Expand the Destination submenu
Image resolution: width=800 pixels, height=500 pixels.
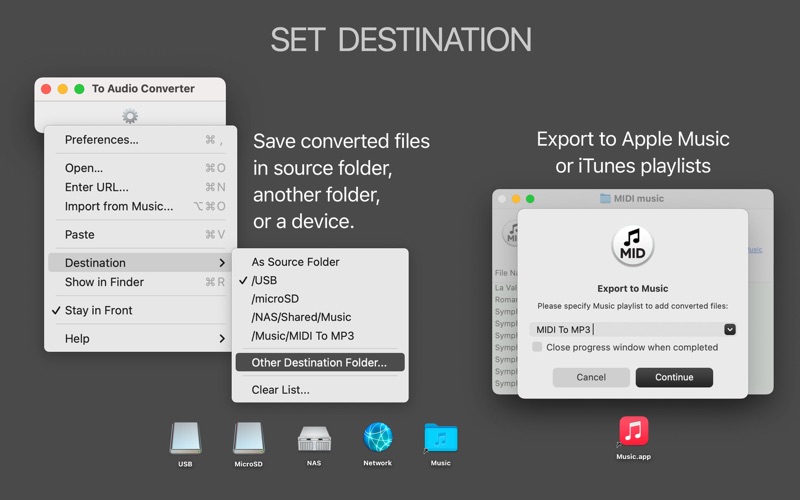(x=141, y=263)
